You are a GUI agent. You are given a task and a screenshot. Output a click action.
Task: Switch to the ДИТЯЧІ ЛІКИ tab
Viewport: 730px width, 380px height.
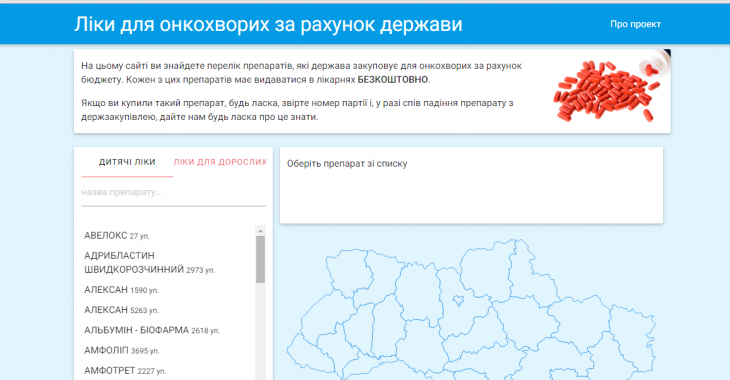(127, 162)
